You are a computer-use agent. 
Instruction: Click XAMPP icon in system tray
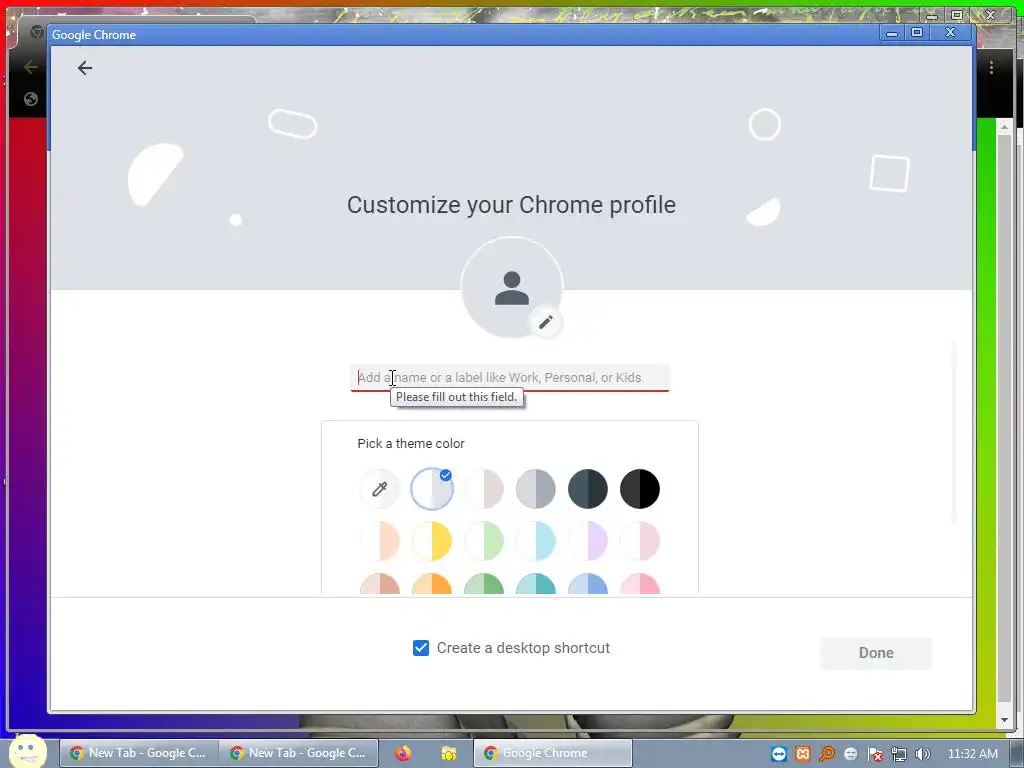click(803, 754)
